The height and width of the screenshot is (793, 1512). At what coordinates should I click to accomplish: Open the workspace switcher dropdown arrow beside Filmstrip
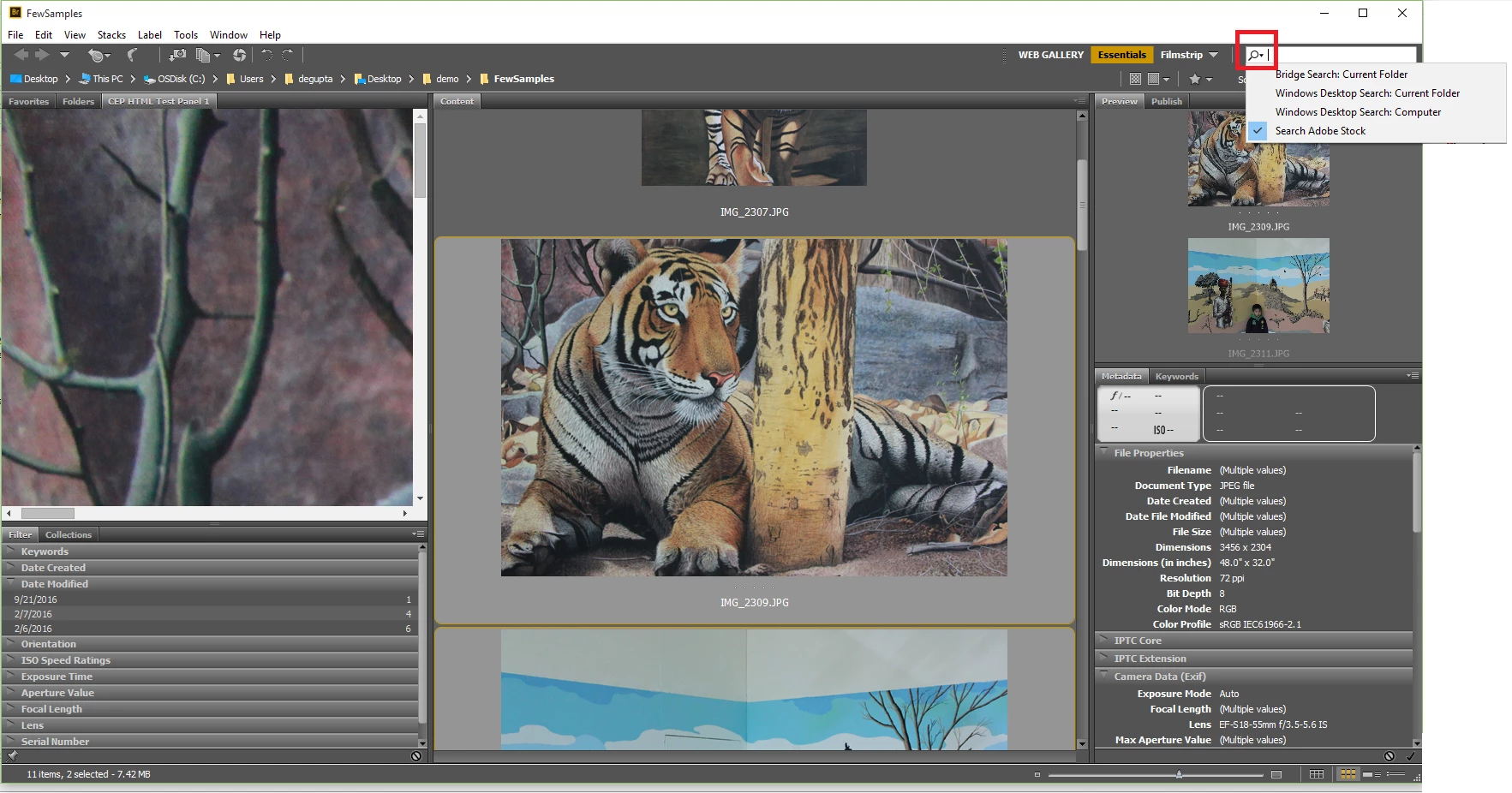(1213, 55)
